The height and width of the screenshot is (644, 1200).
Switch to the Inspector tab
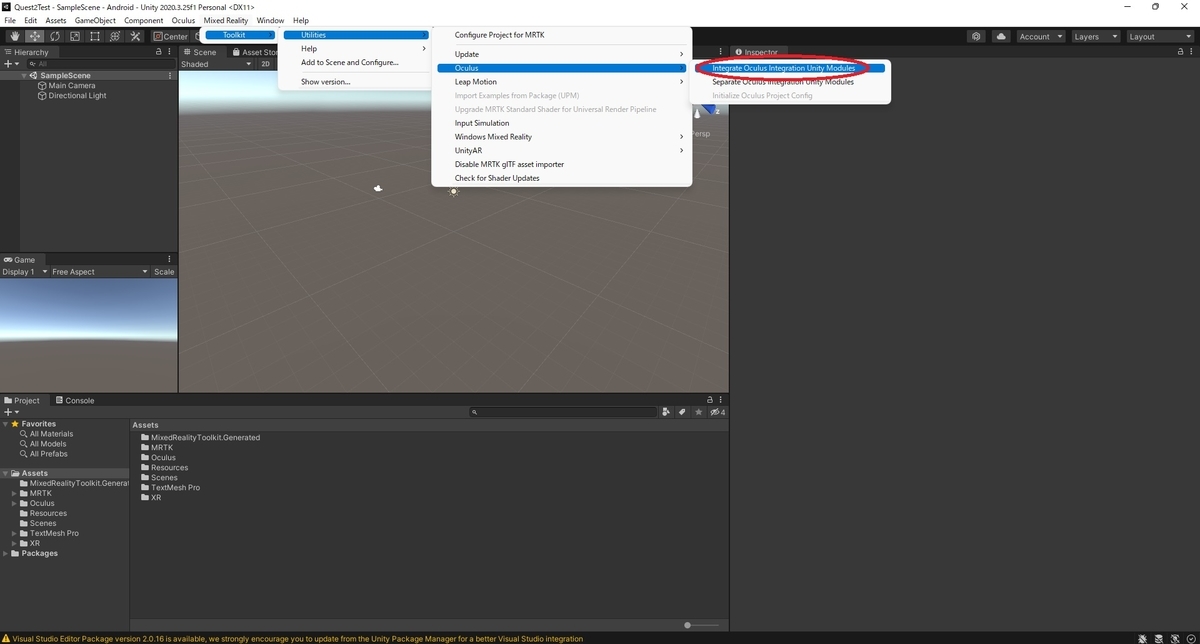pyautogui.click(x=756, y=51)
